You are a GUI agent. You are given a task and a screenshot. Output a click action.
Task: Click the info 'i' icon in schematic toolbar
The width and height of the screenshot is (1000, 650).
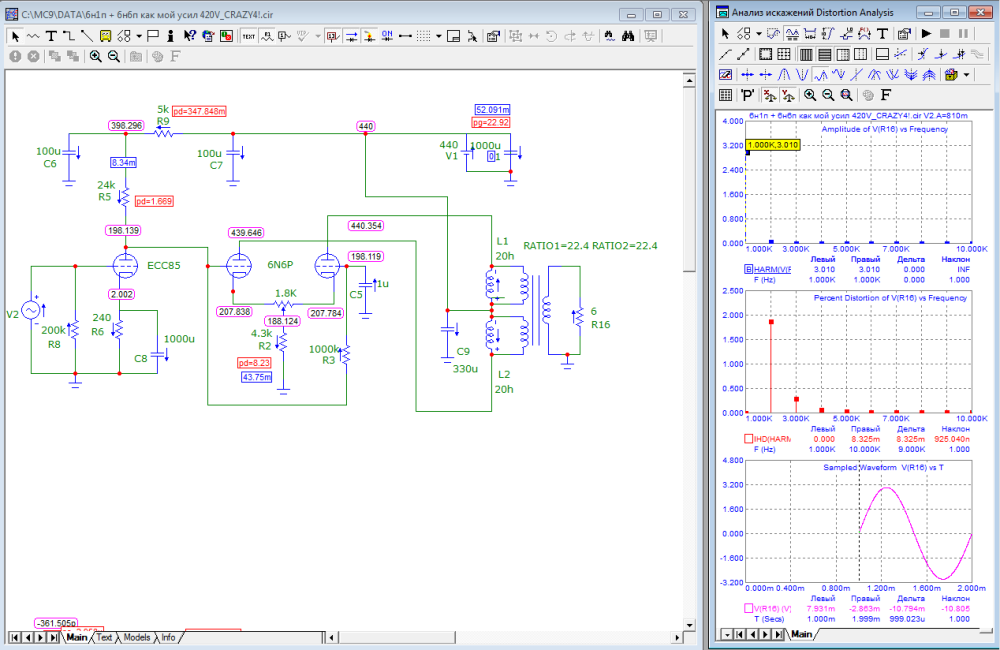171,36
